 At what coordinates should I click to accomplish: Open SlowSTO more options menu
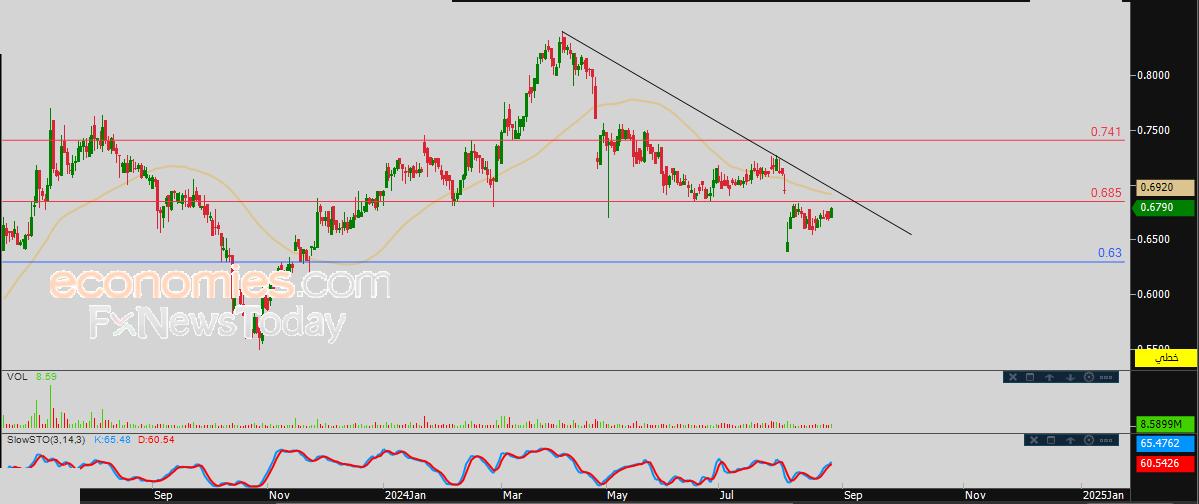click(x=1105, y=440)
